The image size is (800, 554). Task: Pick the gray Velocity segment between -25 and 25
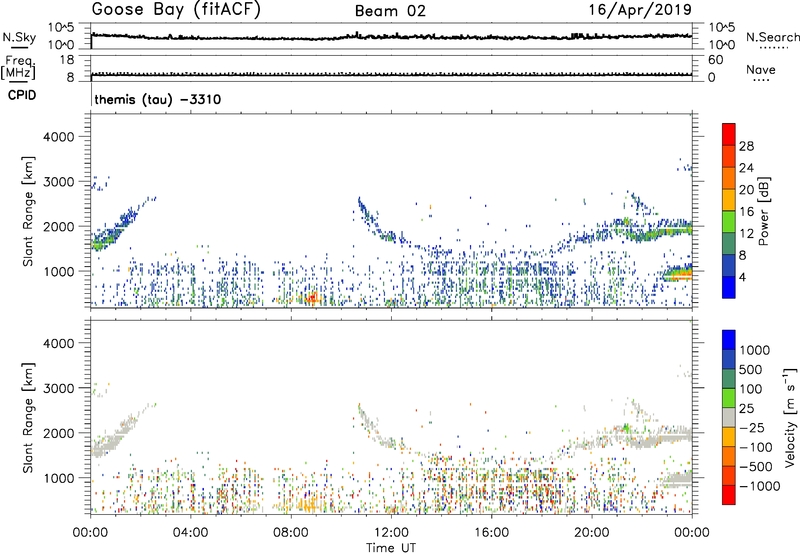click(729, 417)
